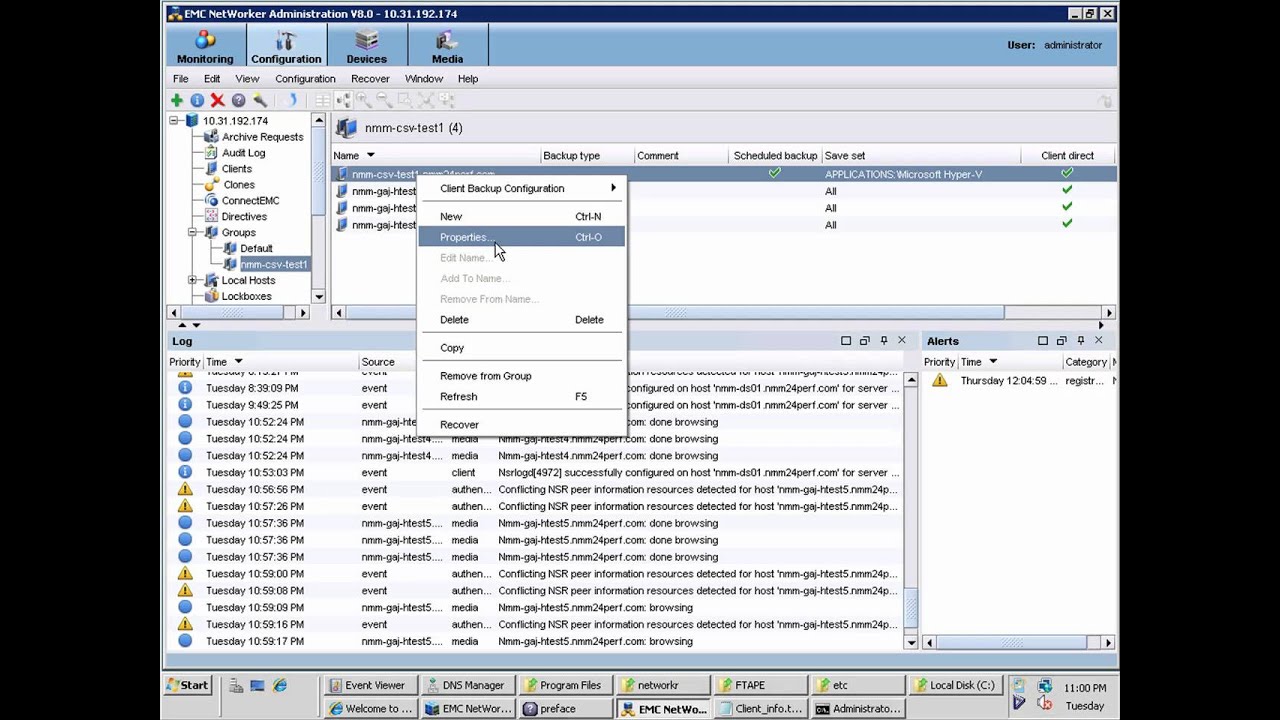Screen dimensions: 1280x720
Task: Select the nmm-csv-test1 group in the tree
Action: click(x=273, y=265)
